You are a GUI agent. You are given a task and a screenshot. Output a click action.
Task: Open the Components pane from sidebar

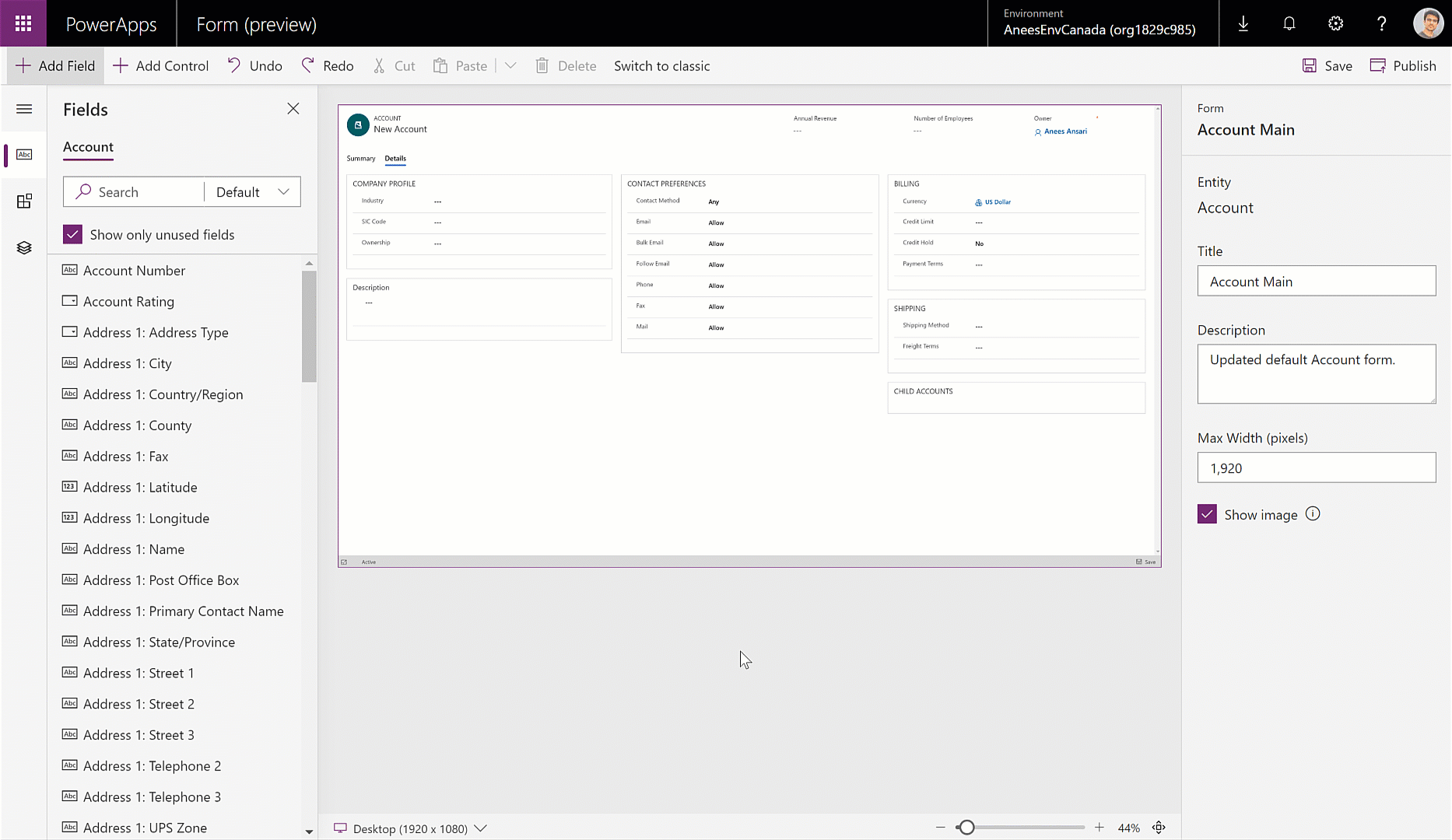24,201
